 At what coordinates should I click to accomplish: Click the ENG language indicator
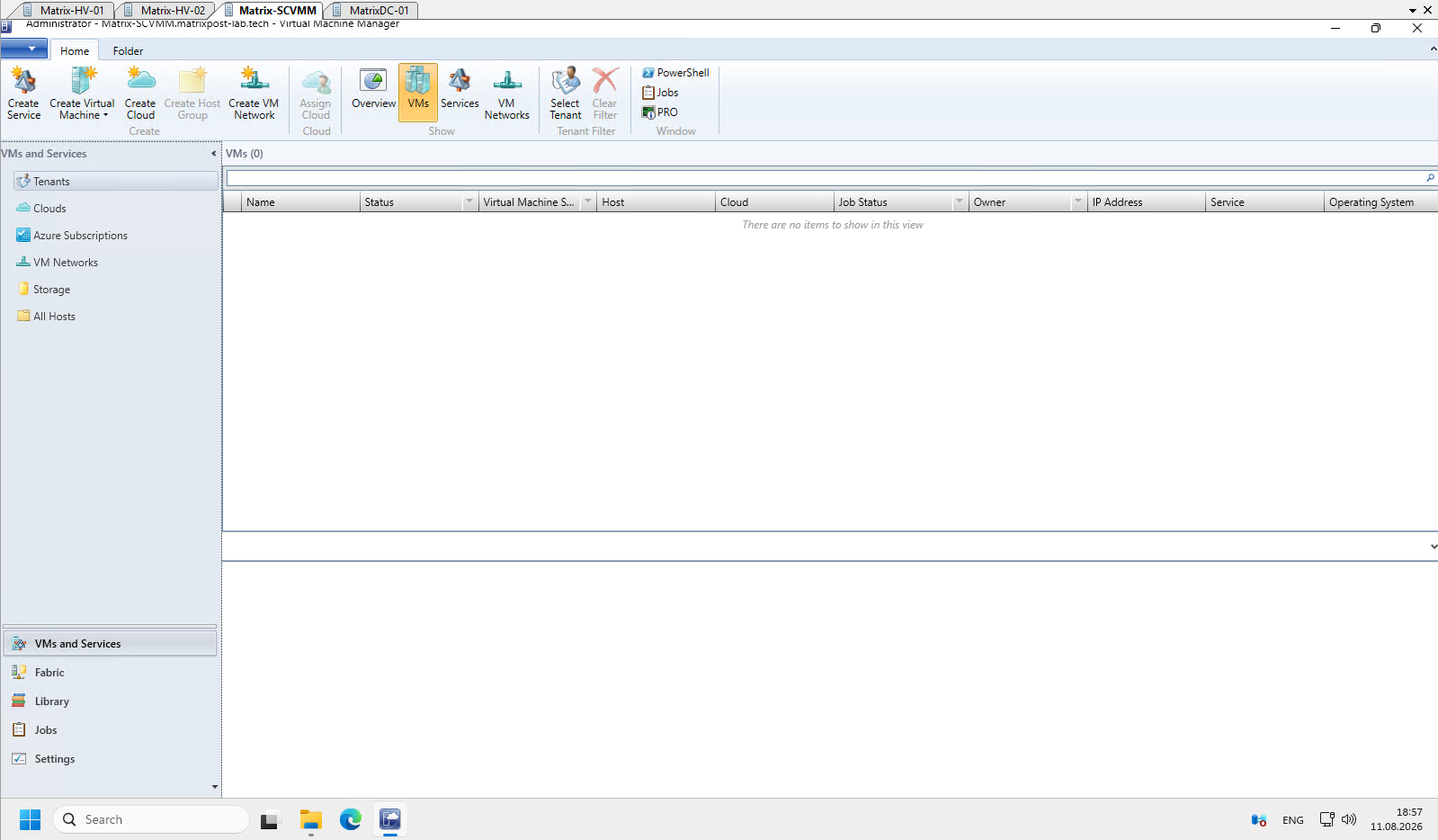[1293, 820]
